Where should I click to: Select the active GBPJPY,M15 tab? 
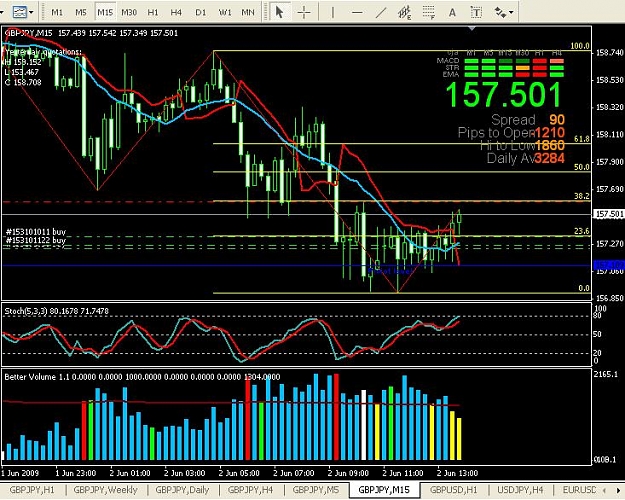(x=384, y=490)
